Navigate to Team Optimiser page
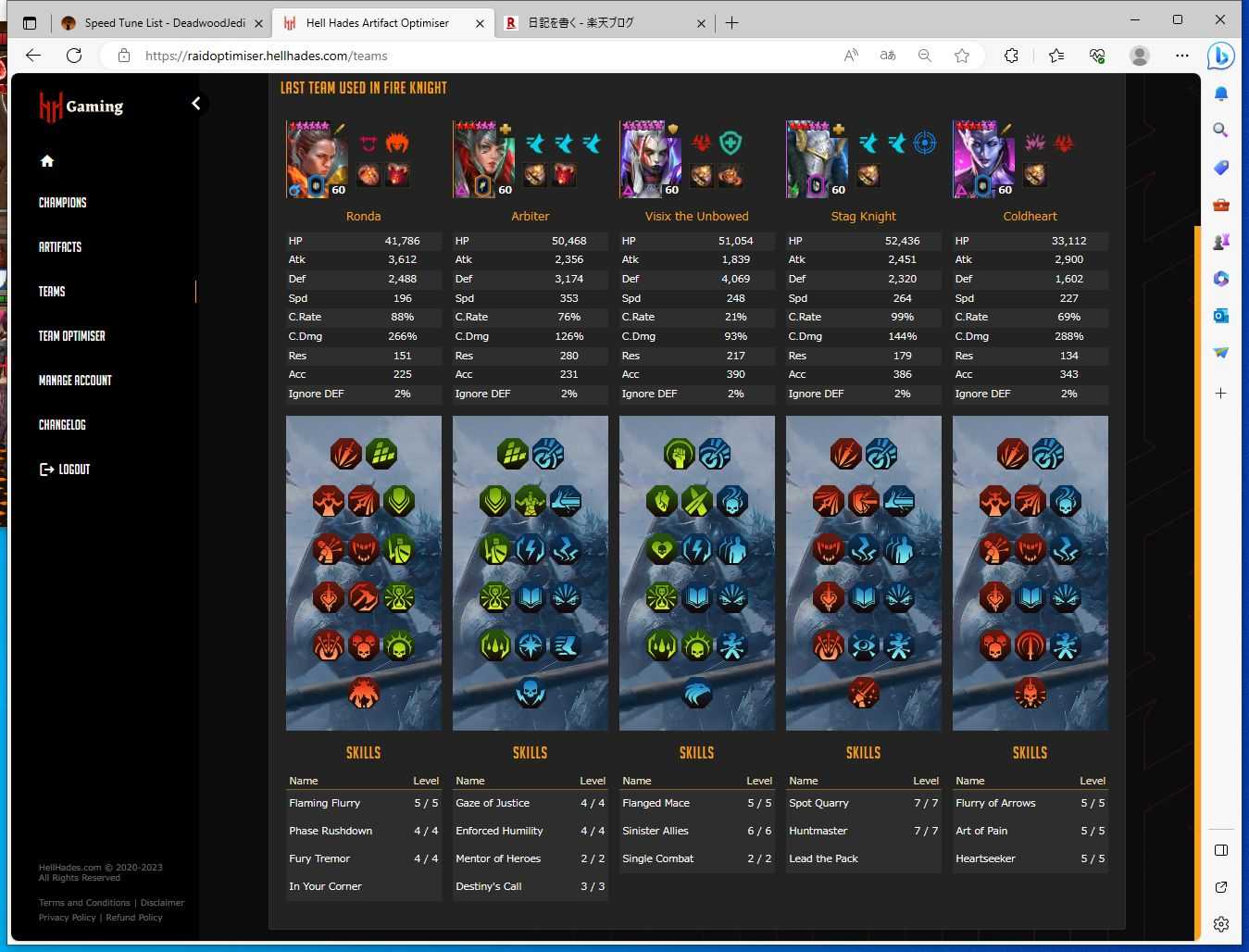This screenshot has width=1249, height=952. 71,335
